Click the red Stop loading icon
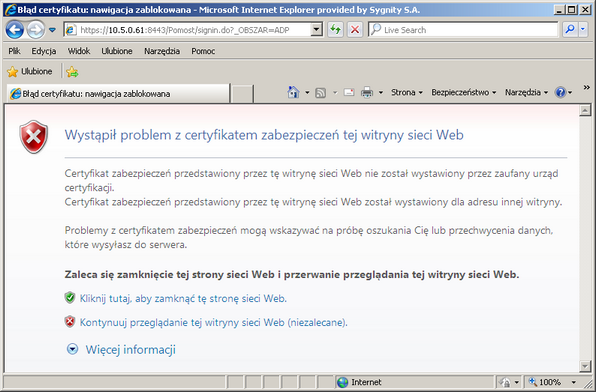 (355, 30)
